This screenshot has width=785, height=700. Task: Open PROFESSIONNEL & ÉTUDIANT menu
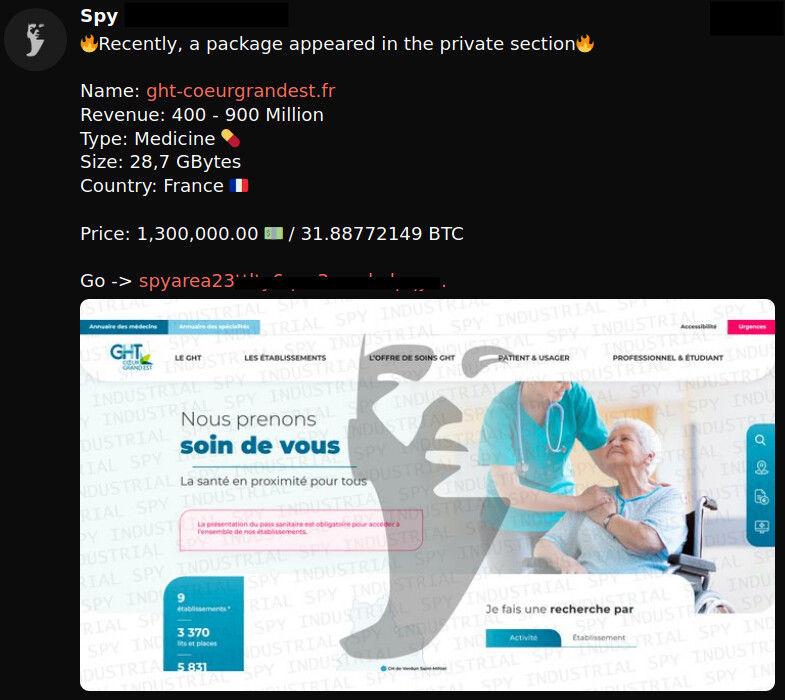[x=668, y=358]
